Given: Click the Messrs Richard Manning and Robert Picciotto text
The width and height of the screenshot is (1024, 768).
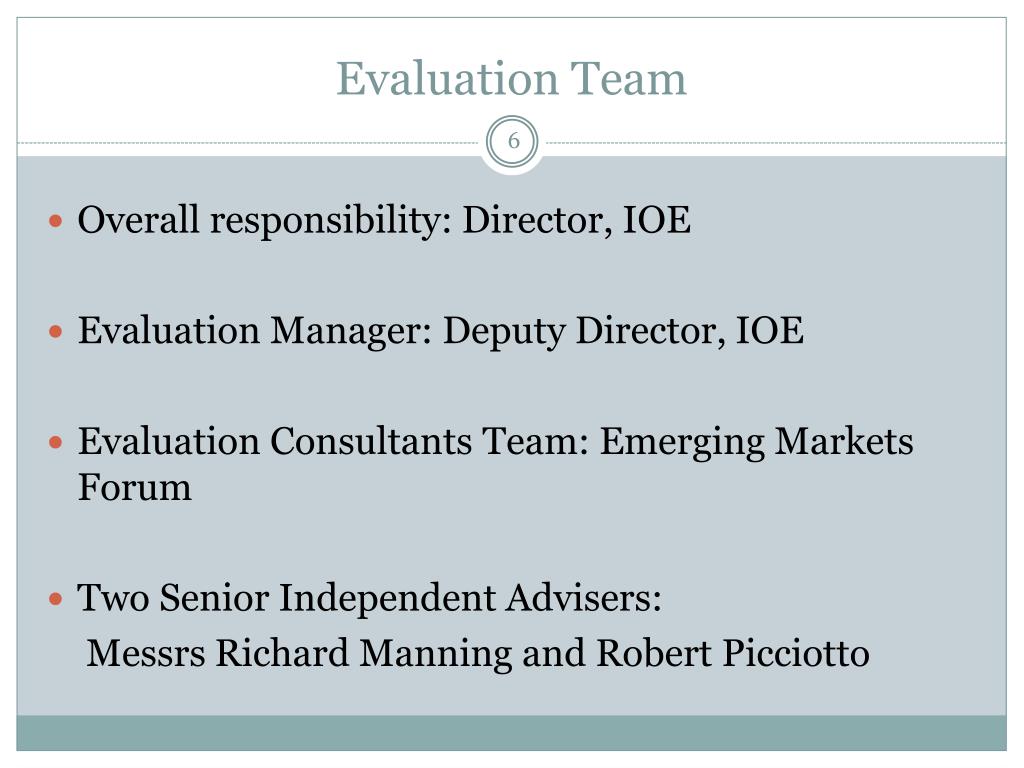Looking at the screenshot, I should pos(478,654).
